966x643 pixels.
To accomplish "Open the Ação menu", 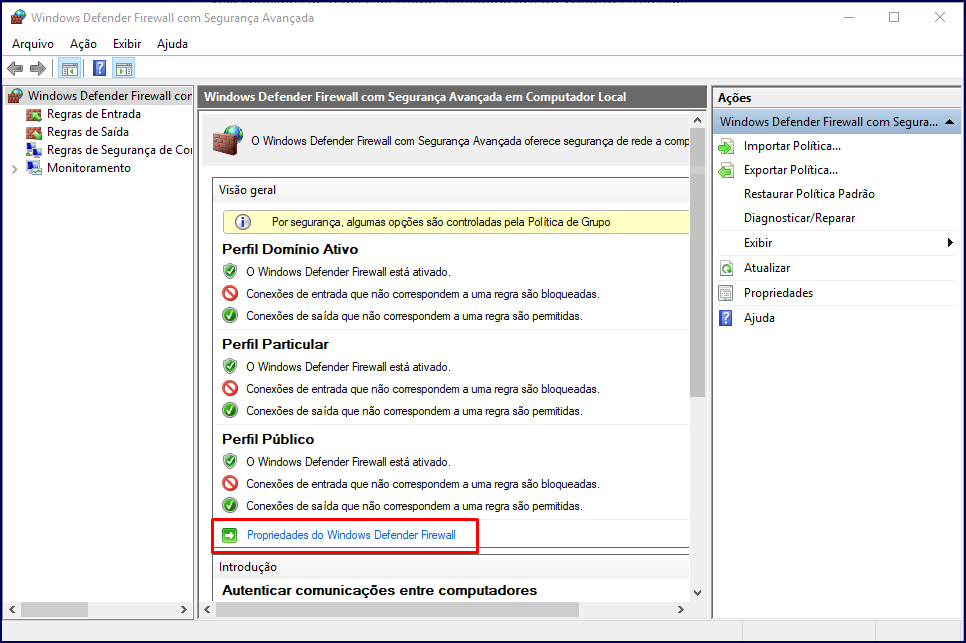I will (83, 44).
